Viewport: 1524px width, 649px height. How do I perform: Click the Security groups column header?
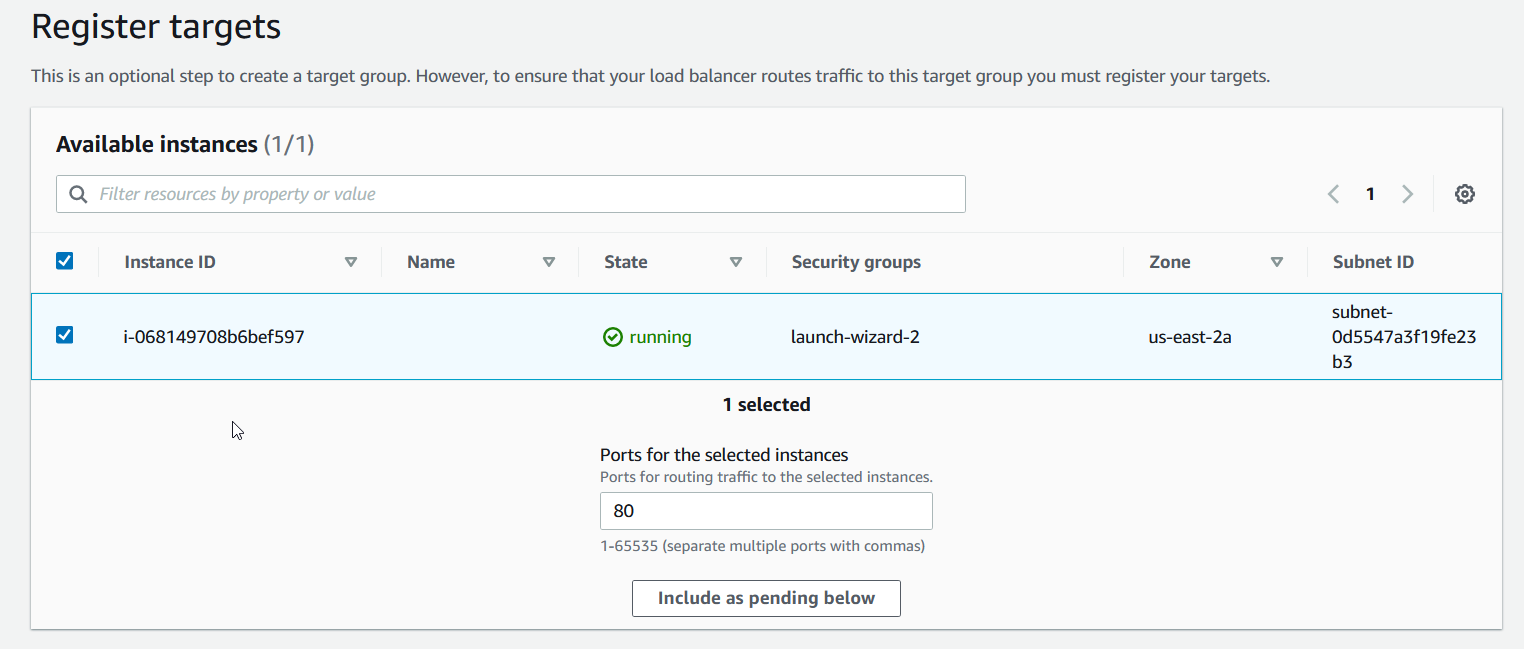click(x=856, y=262)
